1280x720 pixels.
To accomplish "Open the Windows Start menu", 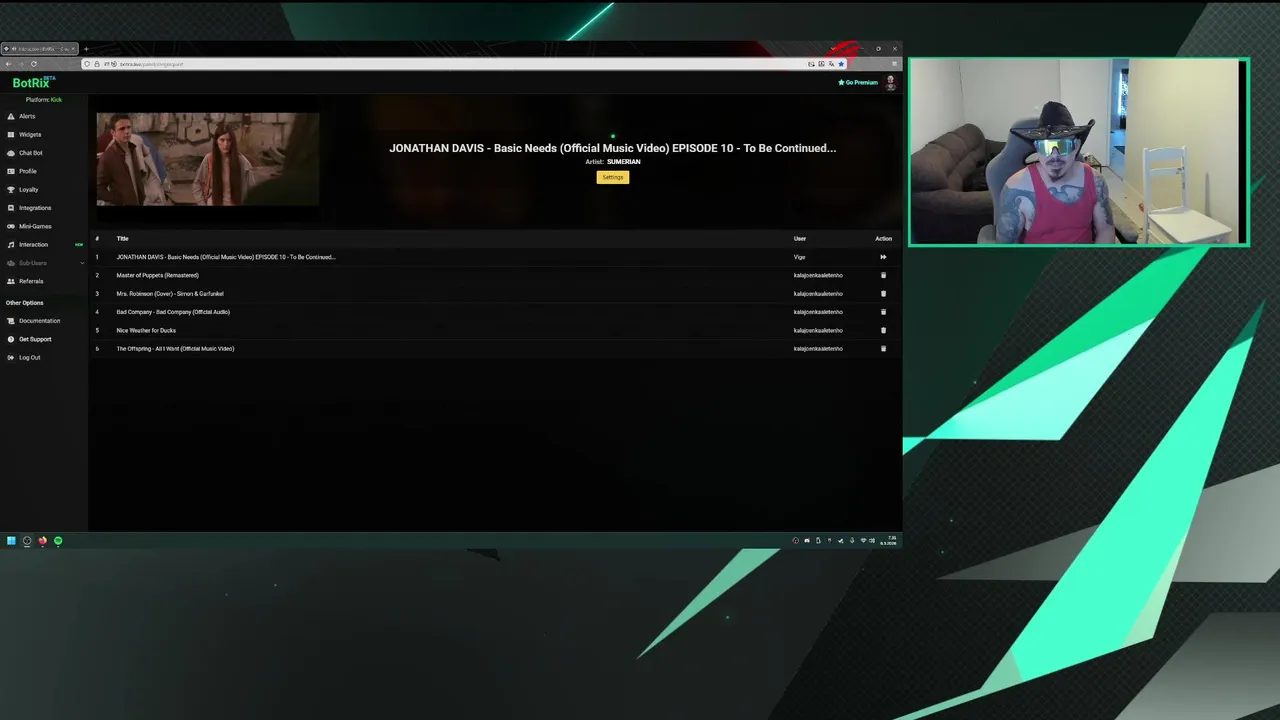I will (11, 541).
